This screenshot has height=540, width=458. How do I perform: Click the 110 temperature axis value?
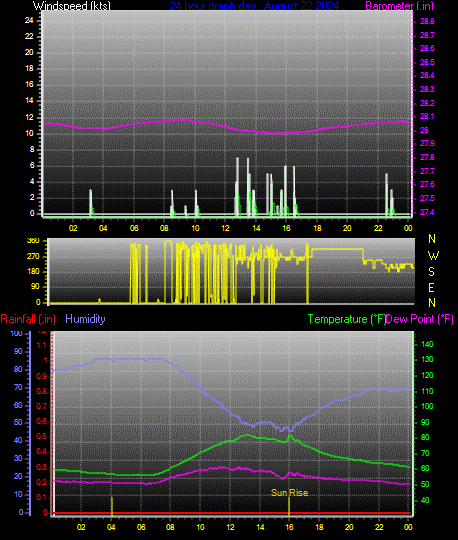point(427,391)
